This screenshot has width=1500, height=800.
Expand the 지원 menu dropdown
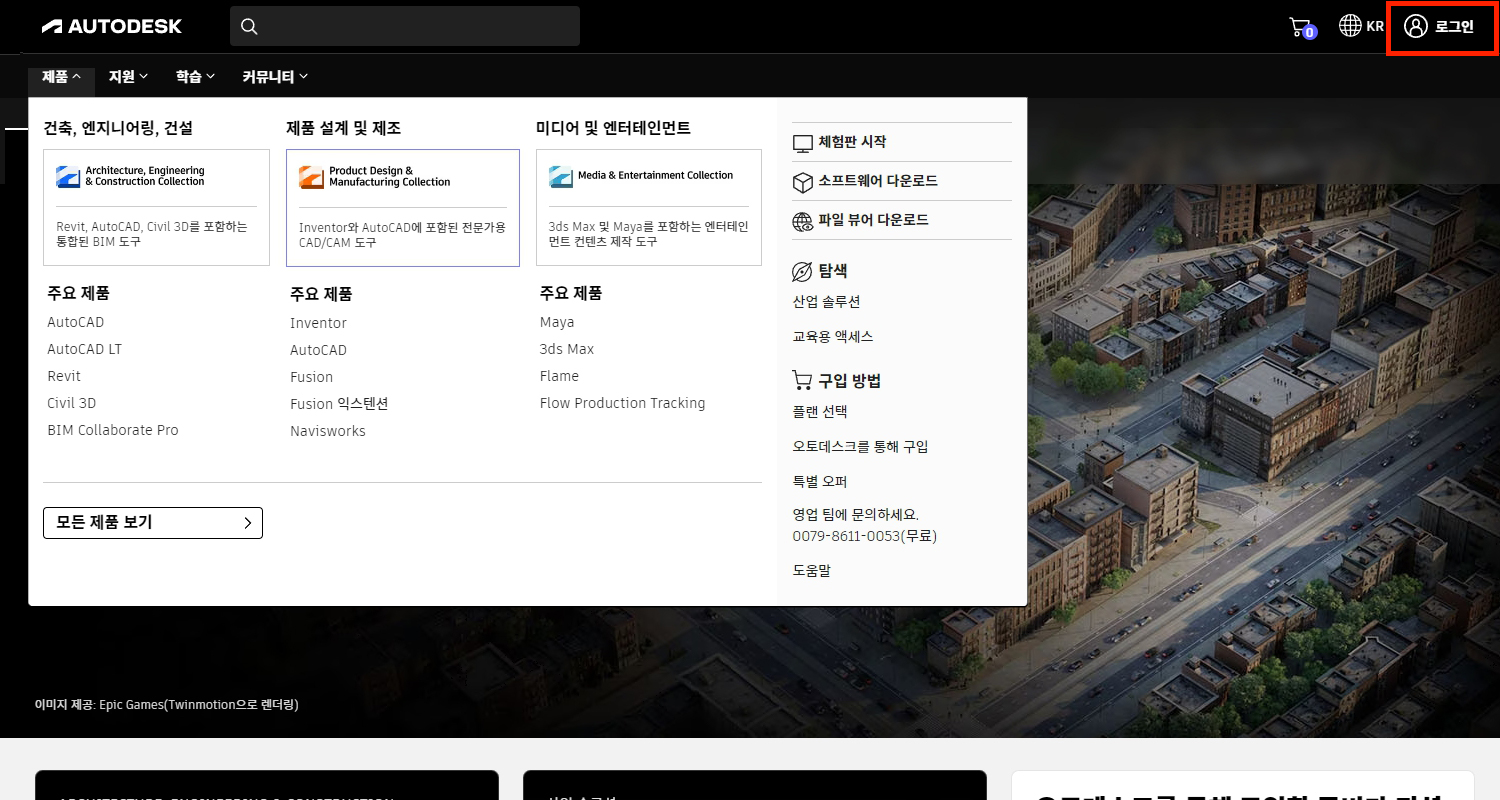click(128, 76)
